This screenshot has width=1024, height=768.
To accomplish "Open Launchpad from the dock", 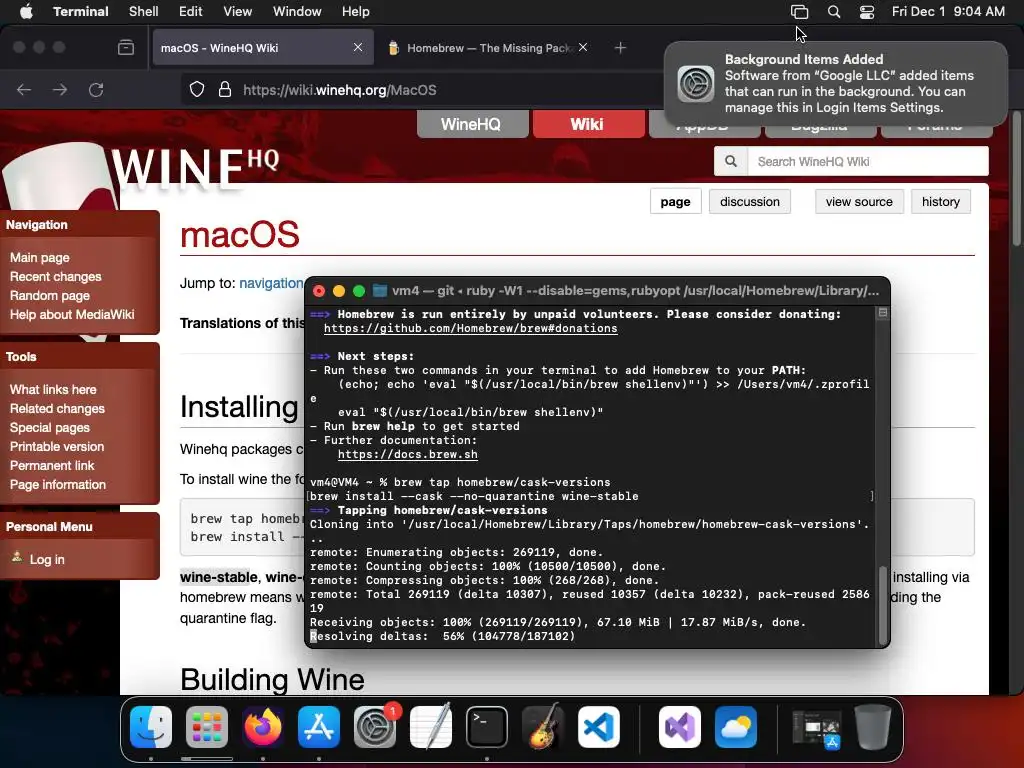I will tap(207, 727).
